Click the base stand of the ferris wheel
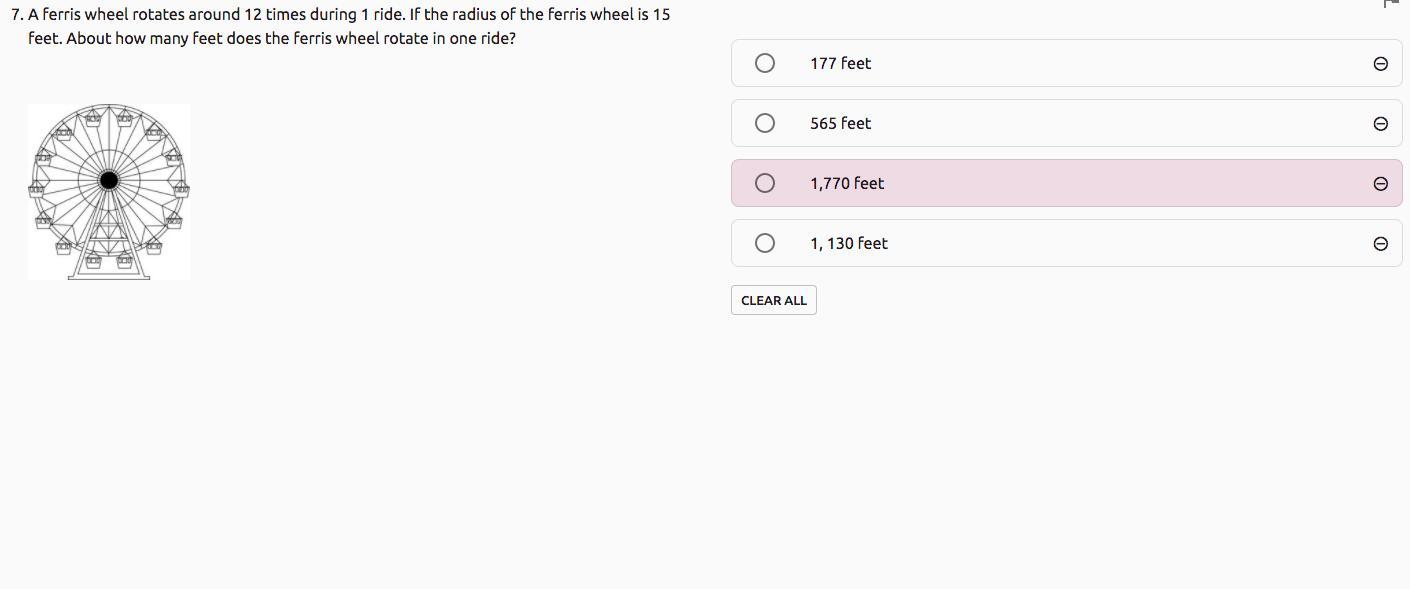 click(109, 274)
